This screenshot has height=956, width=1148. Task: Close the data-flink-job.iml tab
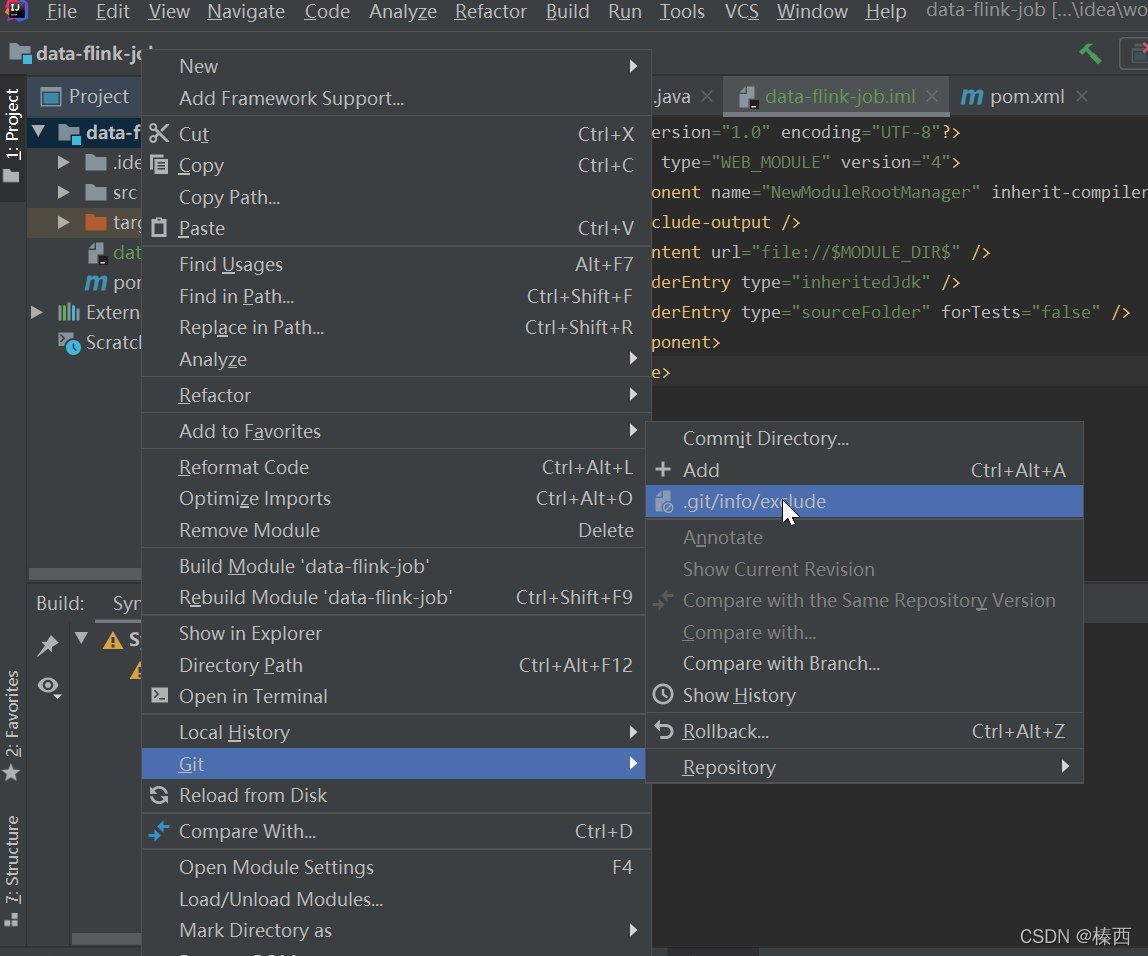pyautogui.click(x=932, y=97)
